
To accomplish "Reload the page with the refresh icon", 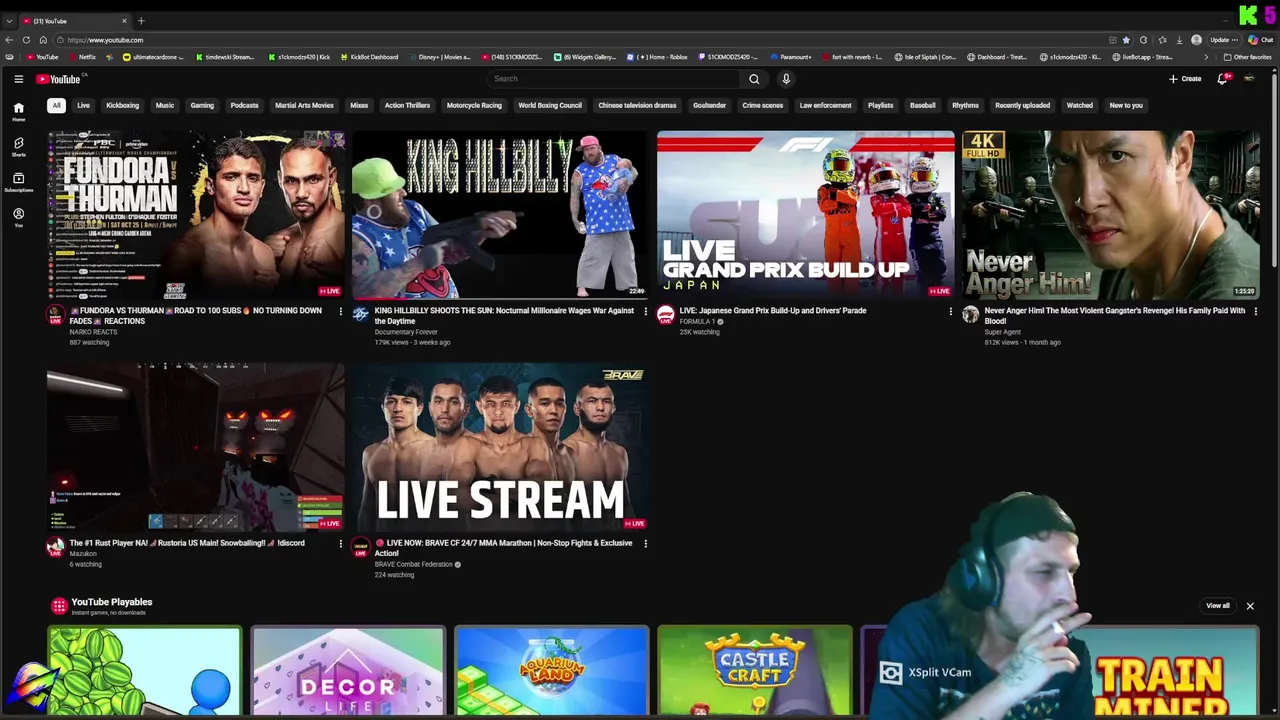I will coord(27,40).
